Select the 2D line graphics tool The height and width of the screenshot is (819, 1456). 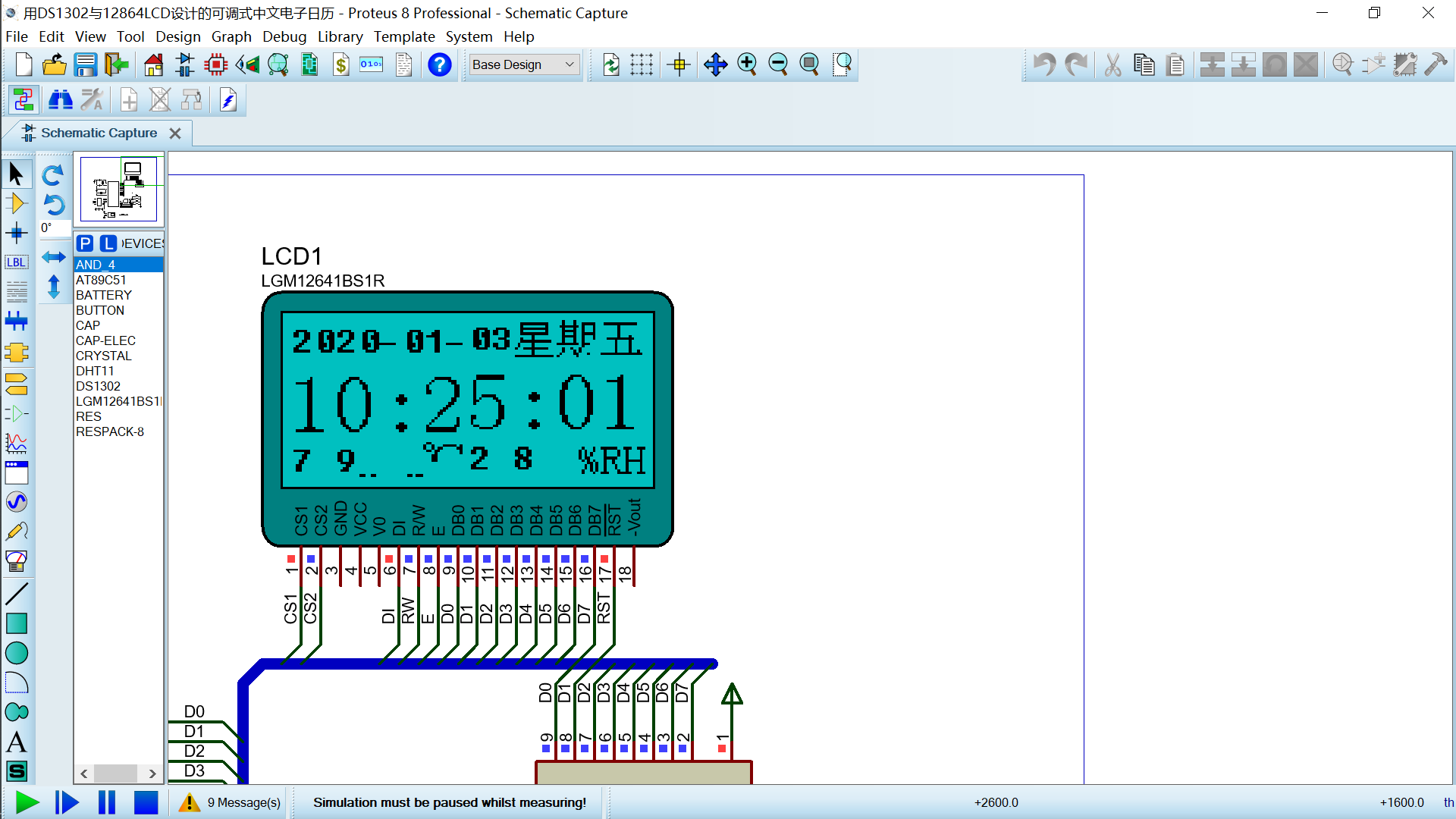point(17,594)
